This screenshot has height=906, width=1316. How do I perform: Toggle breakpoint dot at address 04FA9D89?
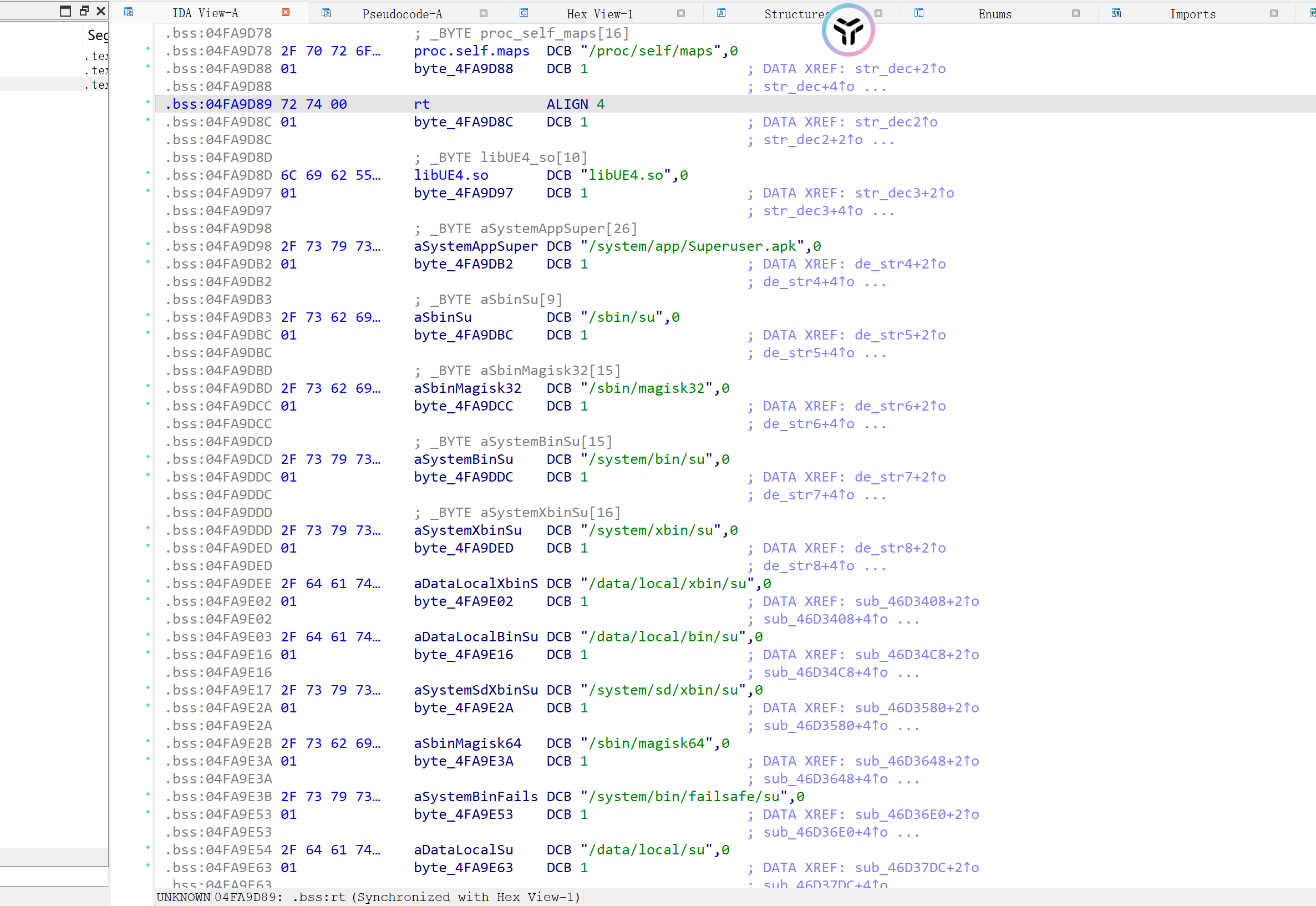(x=148, y=102)
